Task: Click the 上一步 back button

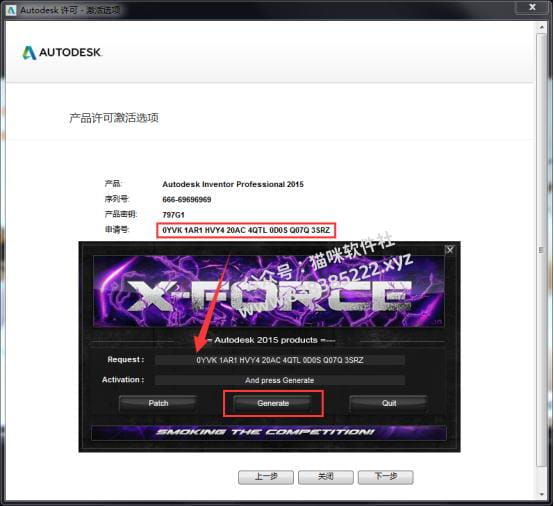Action: 266,477
